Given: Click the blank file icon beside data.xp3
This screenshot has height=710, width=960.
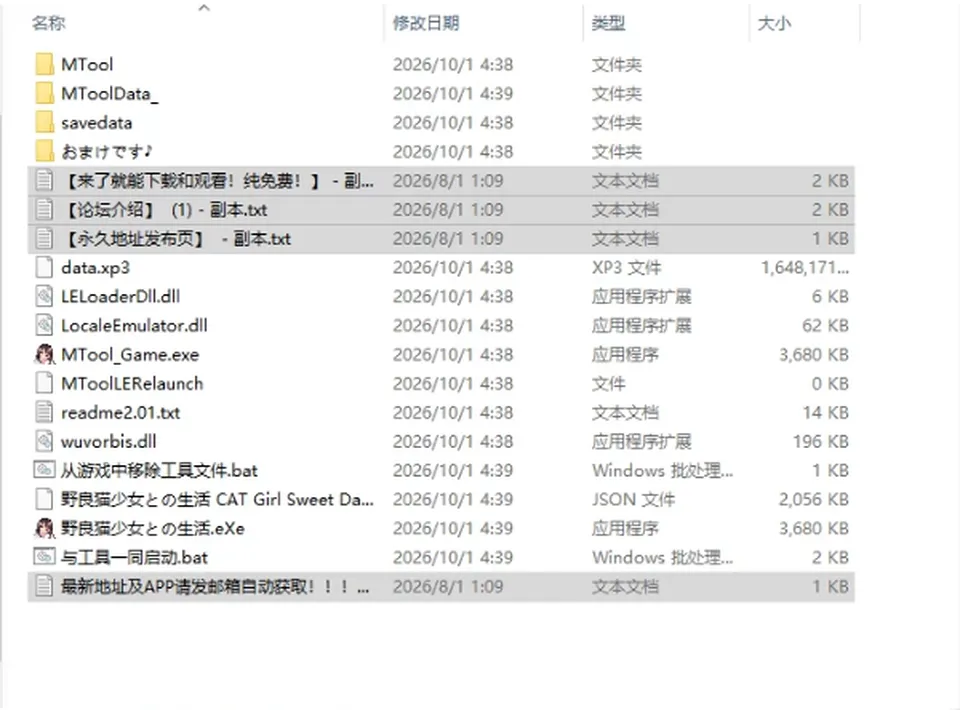Looking at the screenshot, I should pos(44,267).
